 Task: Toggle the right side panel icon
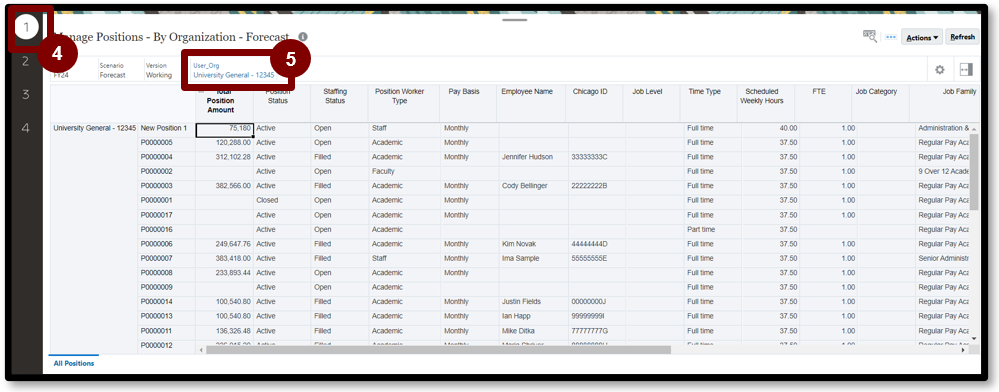tap(966, 69)
